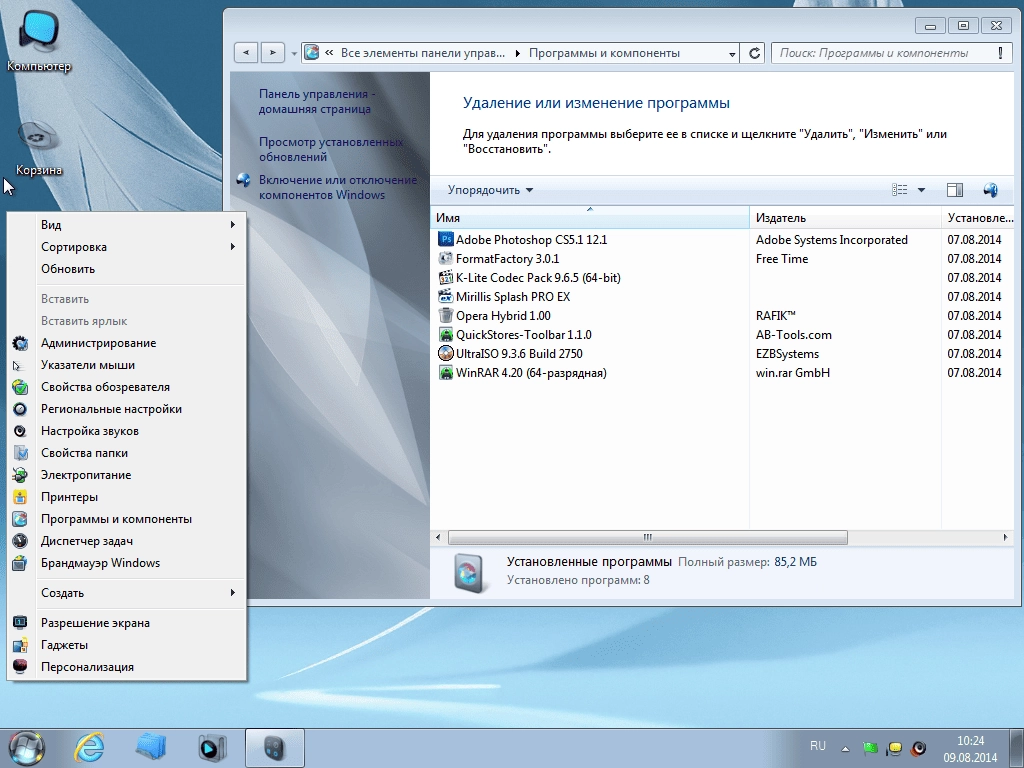The image size is (1024, 768).
Task: Click the Персонализация icon
Action: pos(20,667)
